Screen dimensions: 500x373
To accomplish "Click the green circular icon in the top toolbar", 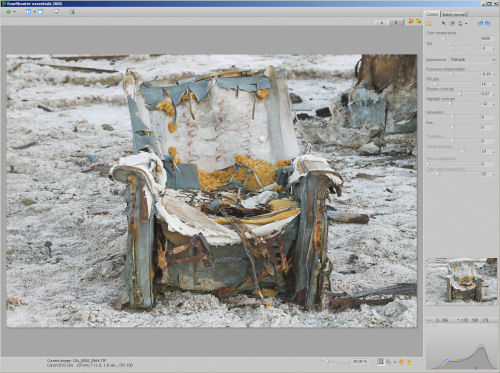I will point(8,12).
